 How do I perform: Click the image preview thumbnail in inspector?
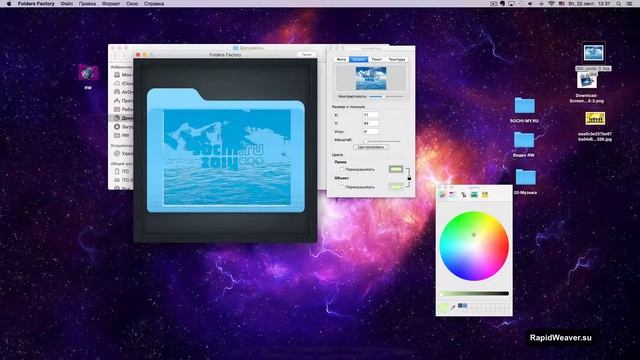click(x=371, y=78)
